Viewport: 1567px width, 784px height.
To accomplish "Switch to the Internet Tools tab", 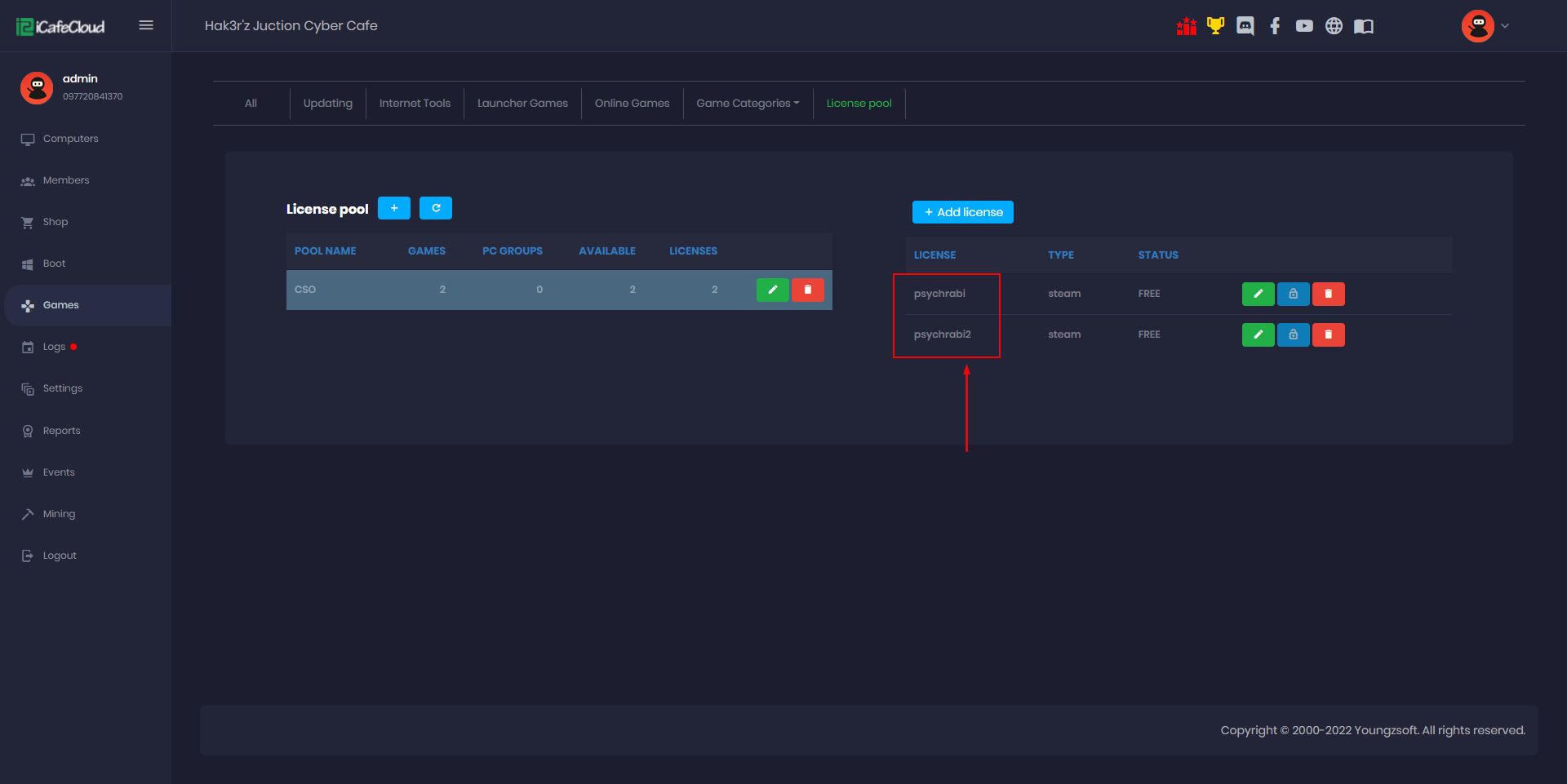I will pyautogui.click(x=415, y=104).
